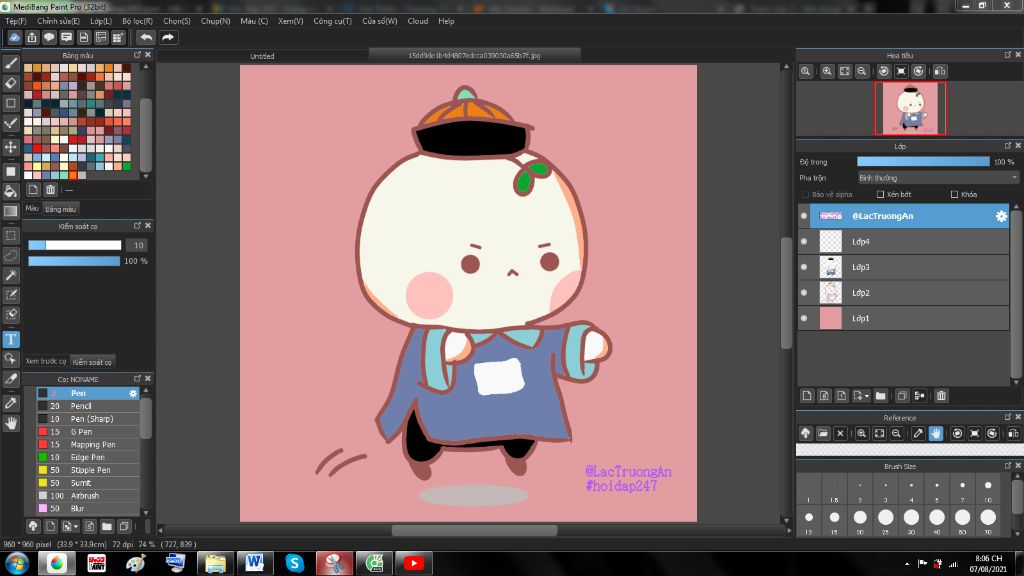Hide layer Lớp3 using its visibility dot
The width and height of the screenshot is (1024, 576).
[x=804, y=267]
